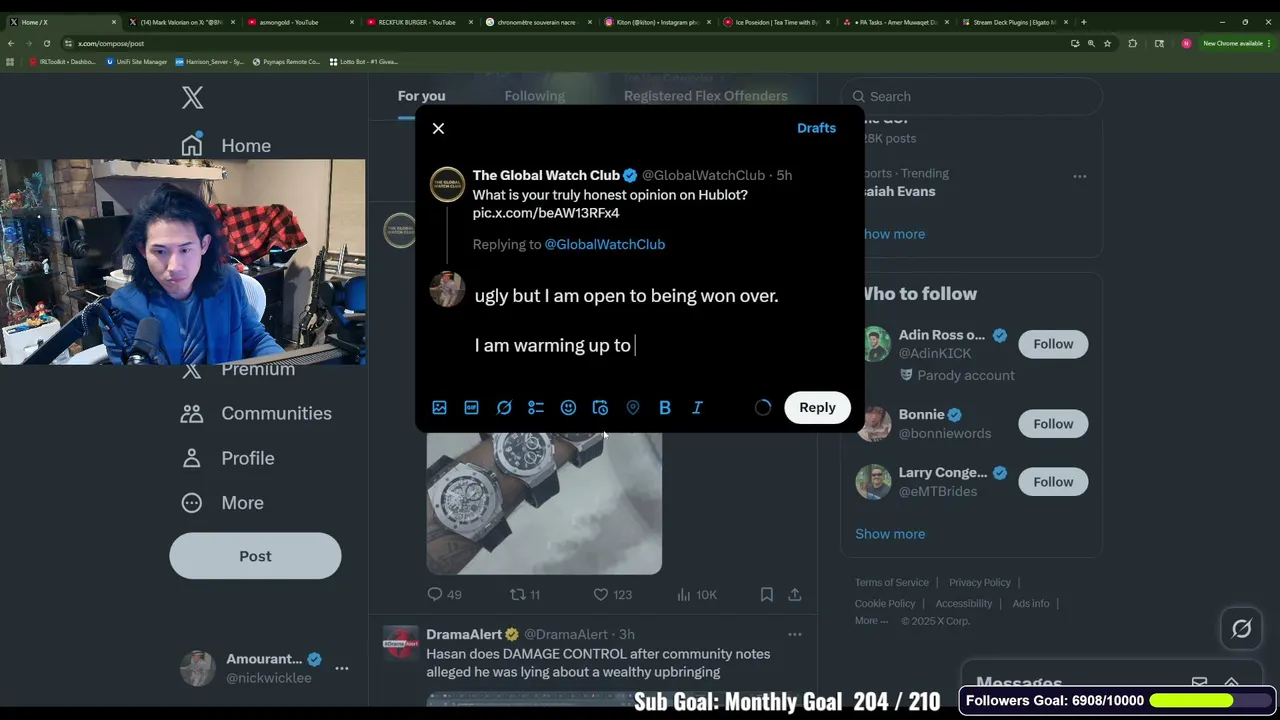This screenshot has height=720, width=1280.
Task: Open @GlobalWatchClub mention link
Action: tap(604, 244)
